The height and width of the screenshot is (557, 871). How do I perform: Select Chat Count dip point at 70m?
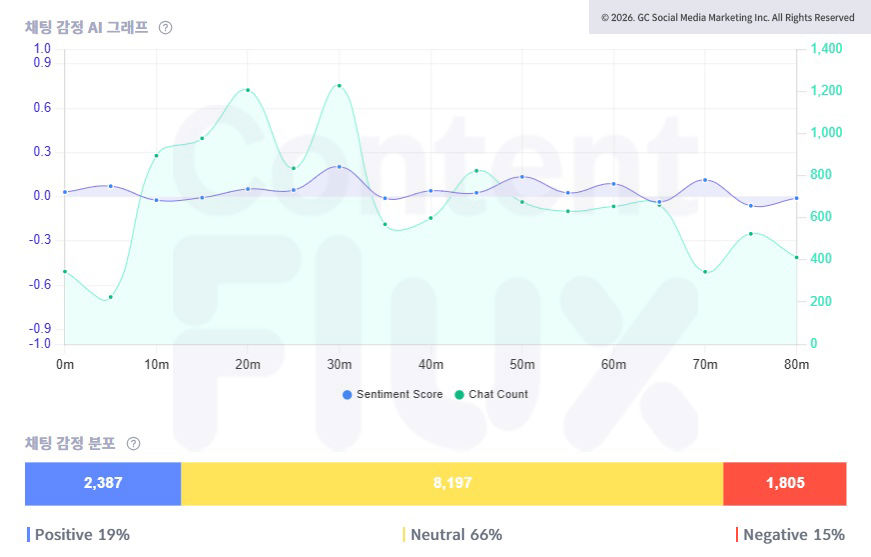click(x=705, y=272)
